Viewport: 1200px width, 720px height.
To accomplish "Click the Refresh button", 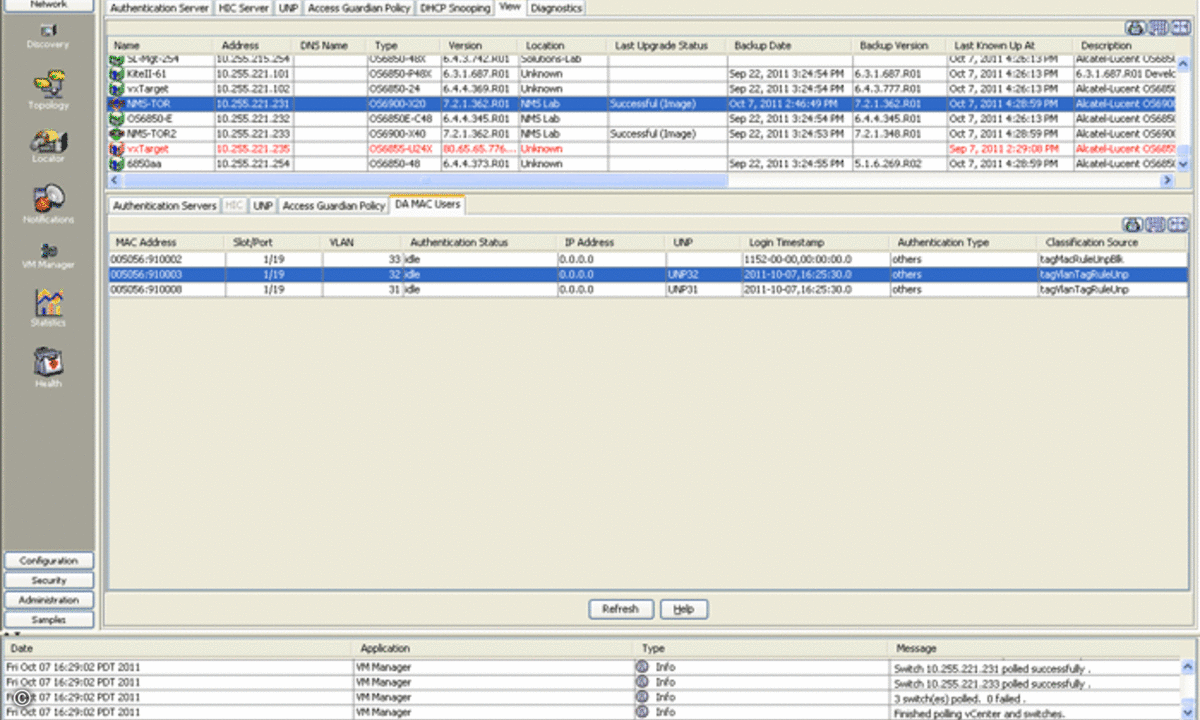I will coord(620,609).
